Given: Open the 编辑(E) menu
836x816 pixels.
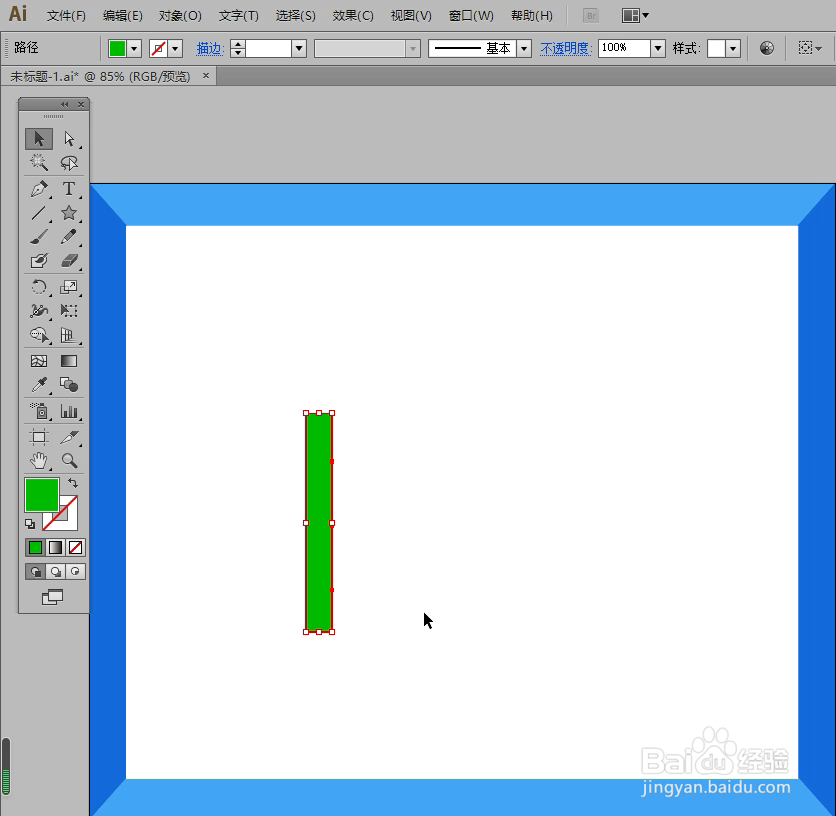Looking at the screenshot, I should pos(123,16).
